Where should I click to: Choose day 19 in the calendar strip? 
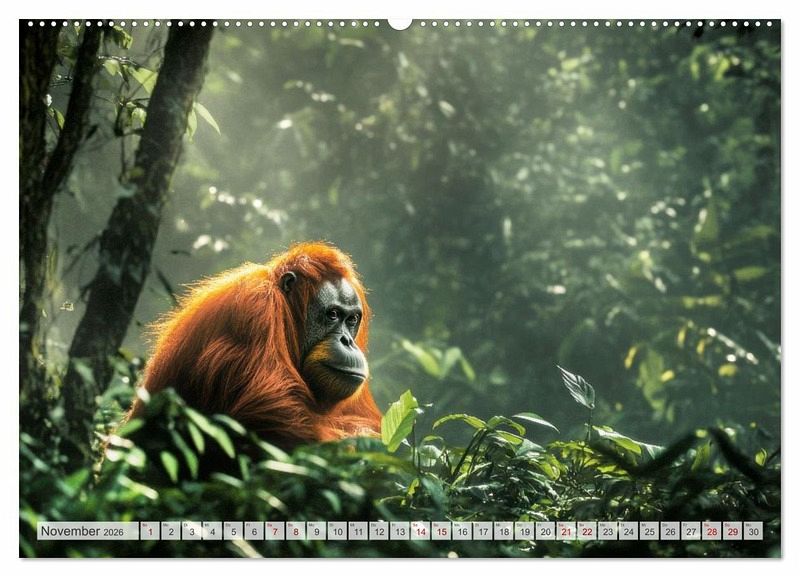point(525,531)
